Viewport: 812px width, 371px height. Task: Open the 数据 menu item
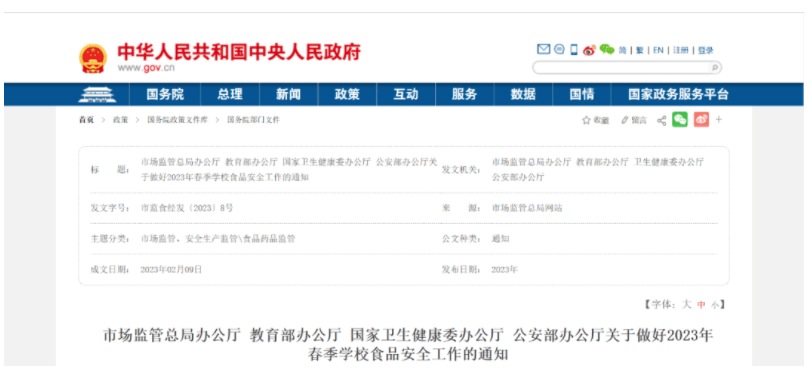(x=523, y=94)
